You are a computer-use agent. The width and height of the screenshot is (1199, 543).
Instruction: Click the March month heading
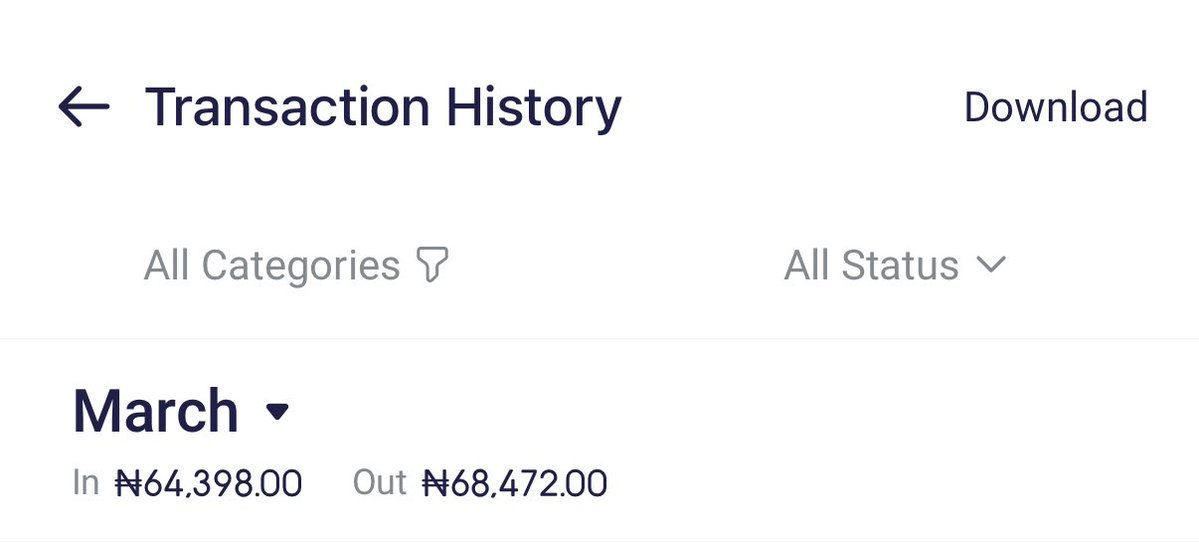coord(156,411)
